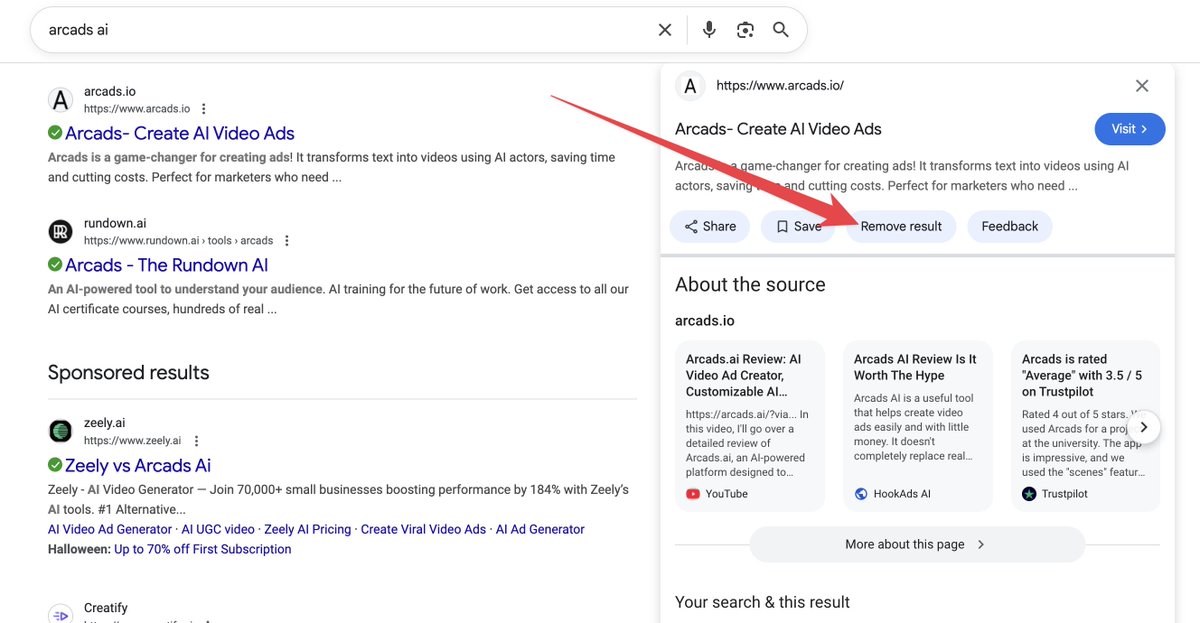The width and height of the screenshot is (1200, 623).
Task: Click the Sponsored results heading
Action: pos(129,373)
